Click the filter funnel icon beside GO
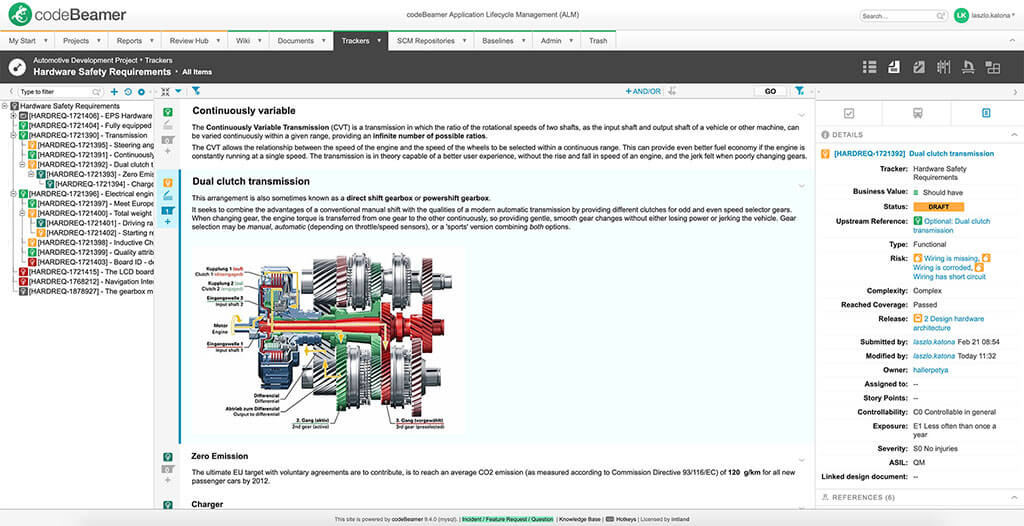Viewport: 1024px width, 526px height. (x=799, y=91)
